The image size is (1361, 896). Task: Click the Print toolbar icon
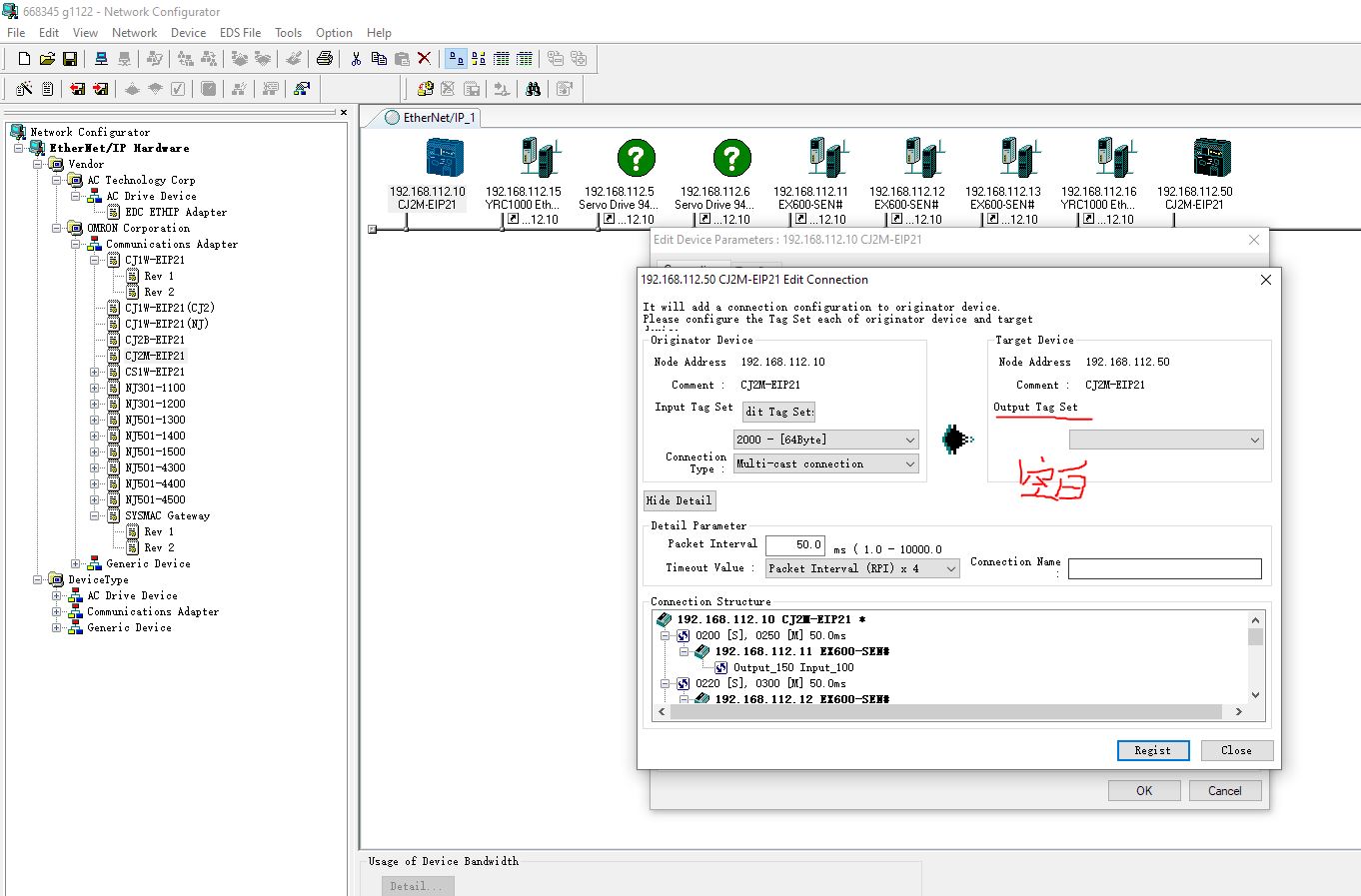[x=324, y=59]
